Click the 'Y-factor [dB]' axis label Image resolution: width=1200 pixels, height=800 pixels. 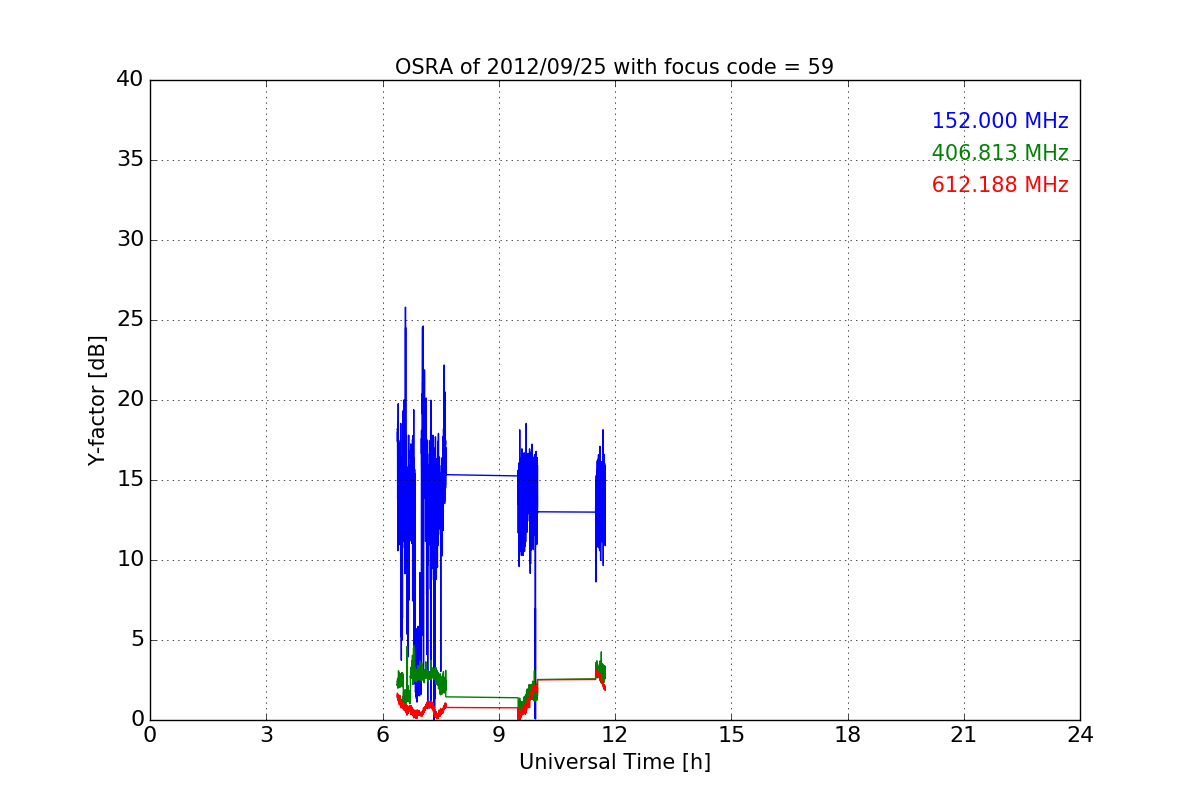(97, 400)
